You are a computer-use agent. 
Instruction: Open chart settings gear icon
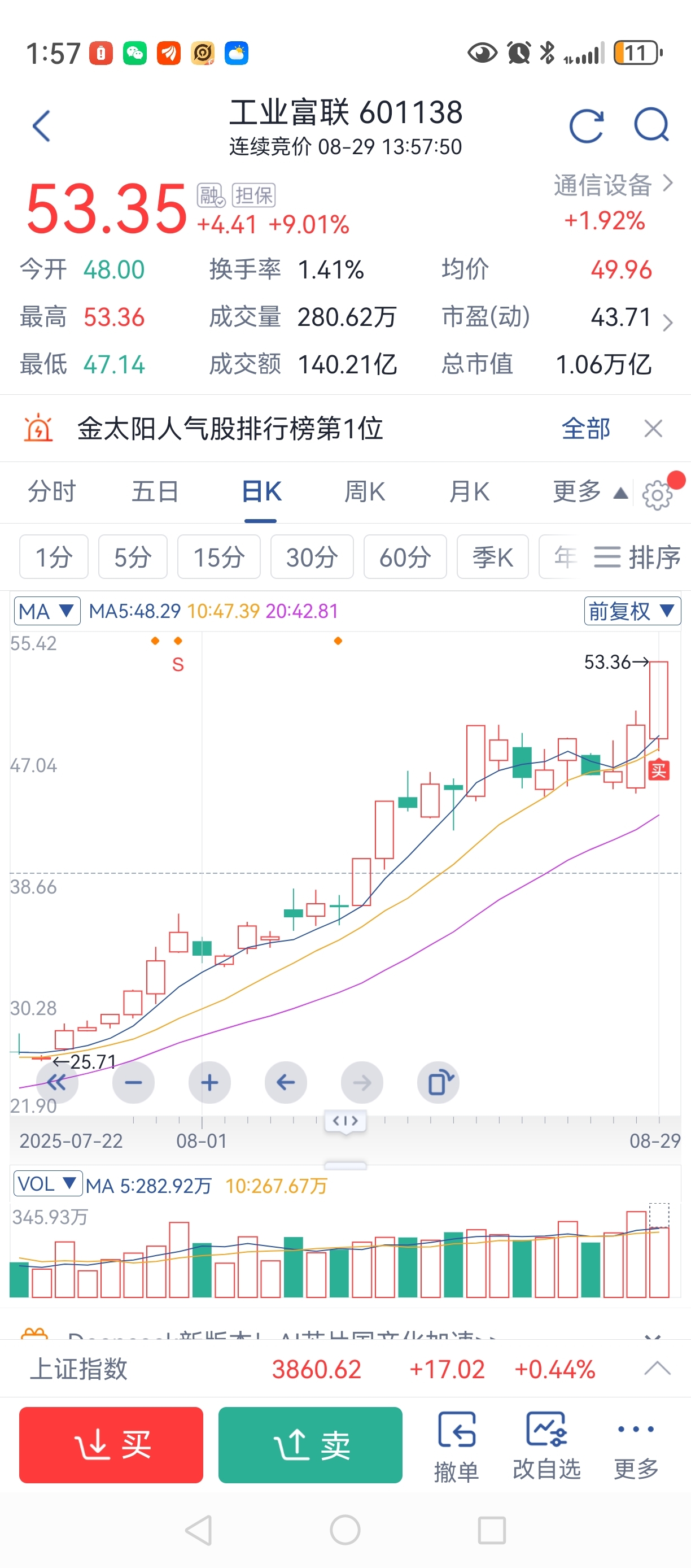click(658, 494)
